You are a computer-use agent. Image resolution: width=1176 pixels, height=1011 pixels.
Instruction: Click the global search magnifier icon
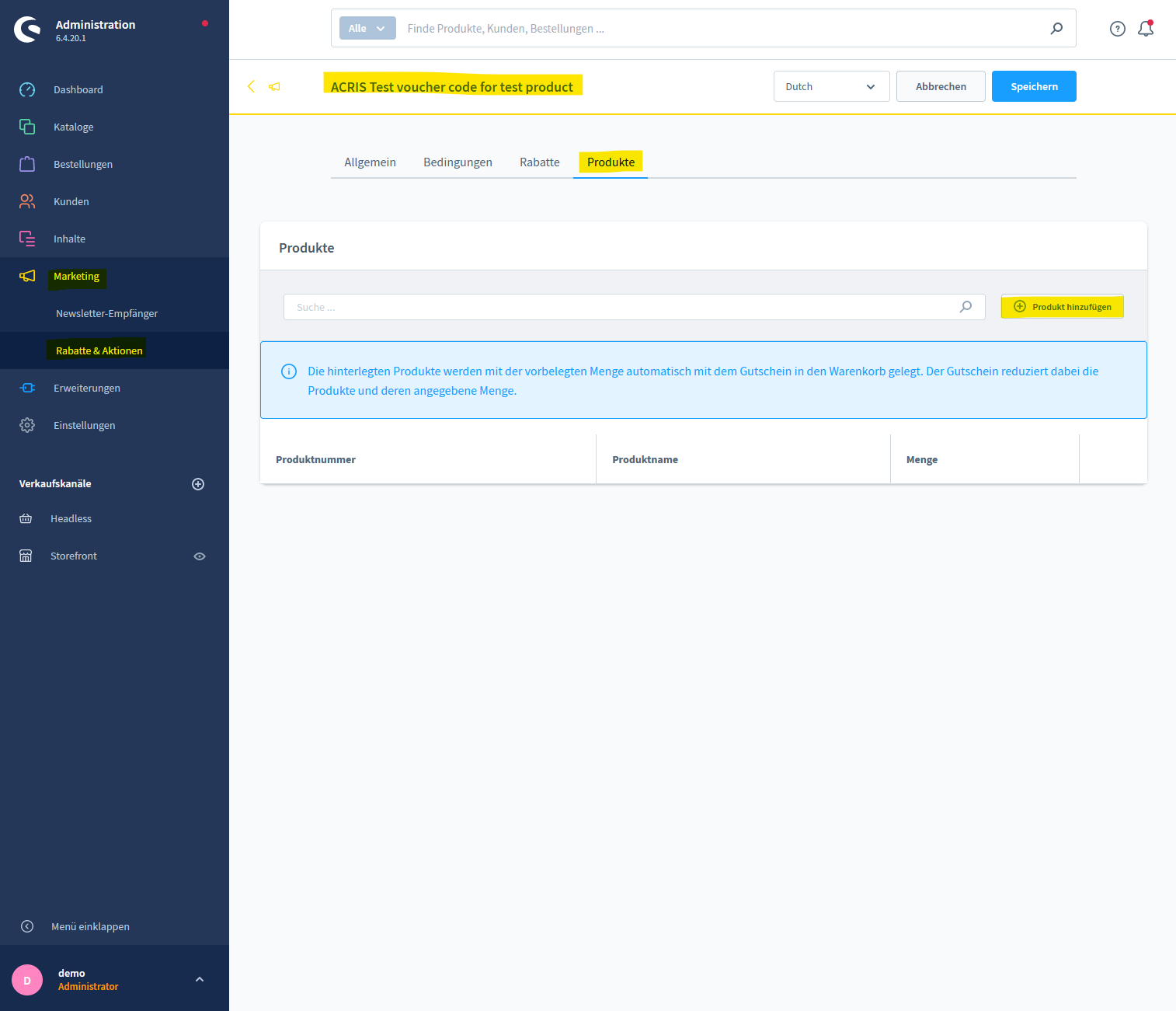tap(1056, 29)
